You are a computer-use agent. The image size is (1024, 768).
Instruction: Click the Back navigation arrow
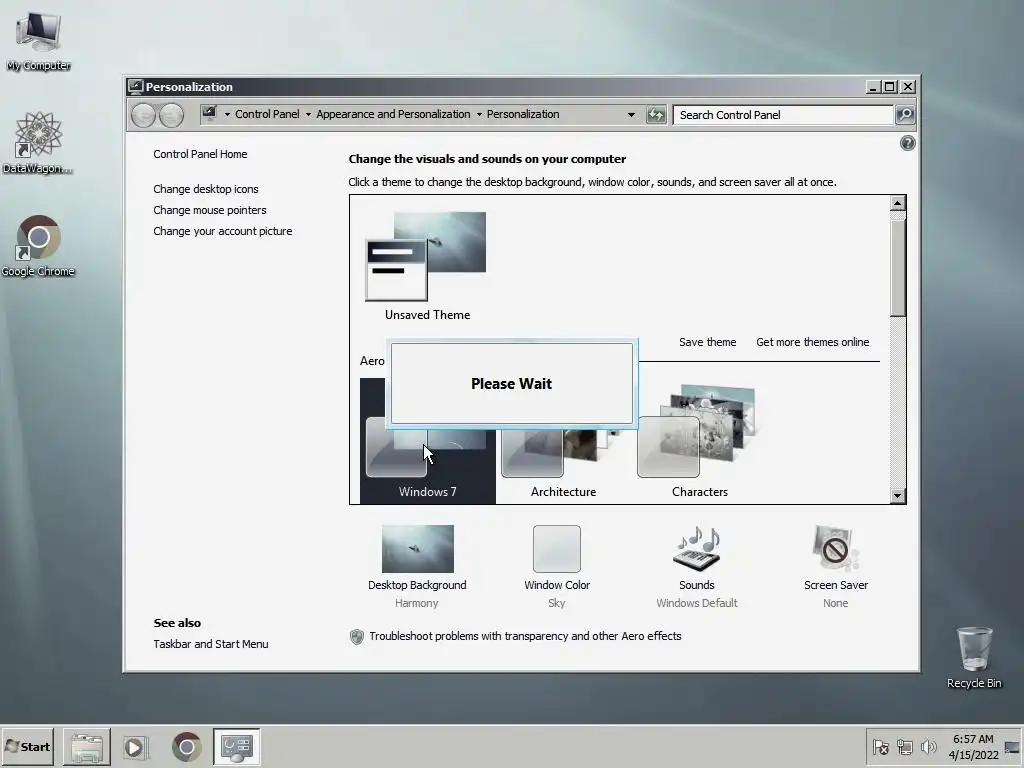click(x=144, y=115)
